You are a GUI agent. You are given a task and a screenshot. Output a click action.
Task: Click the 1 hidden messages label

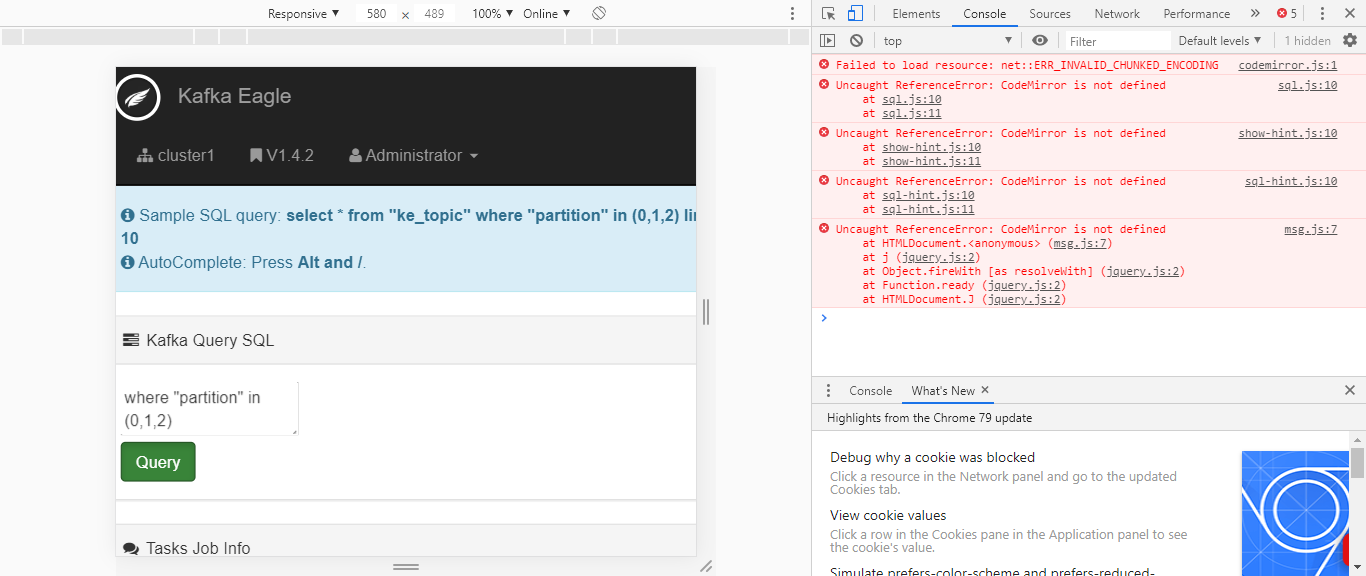(x=1307, y=41)
